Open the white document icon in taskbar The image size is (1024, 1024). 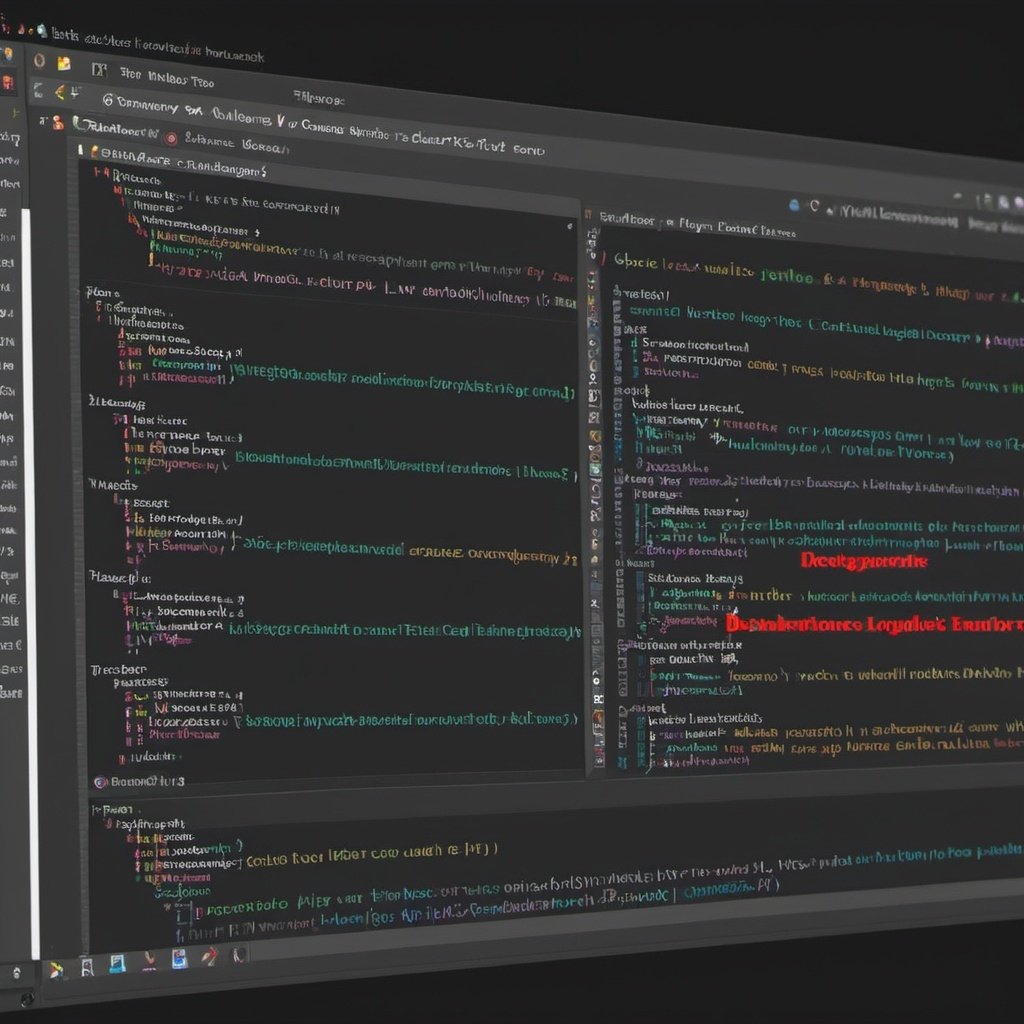tap(87, 967)
